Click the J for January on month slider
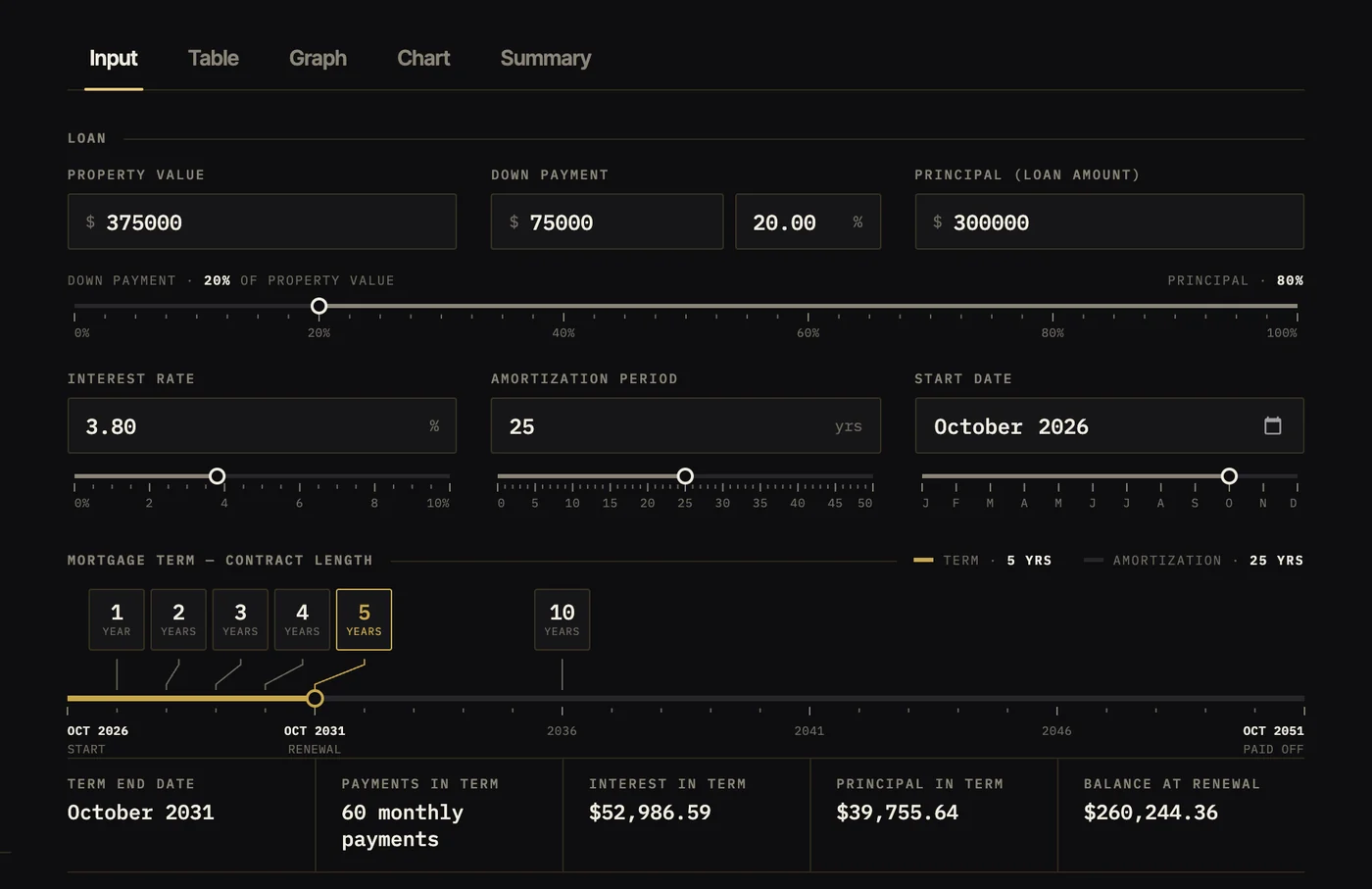 point(925,503)
